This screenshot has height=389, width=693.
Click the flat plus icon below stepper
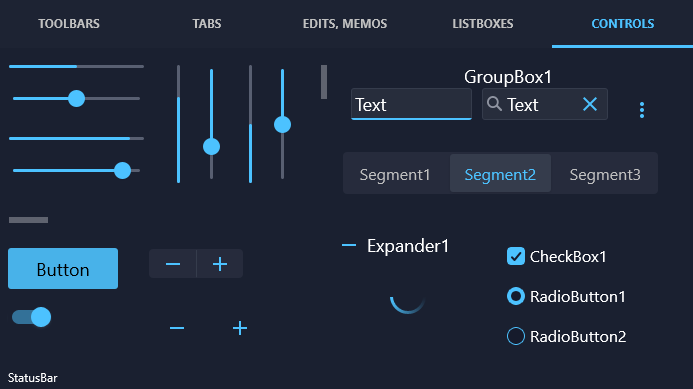(x=240, y=328)
